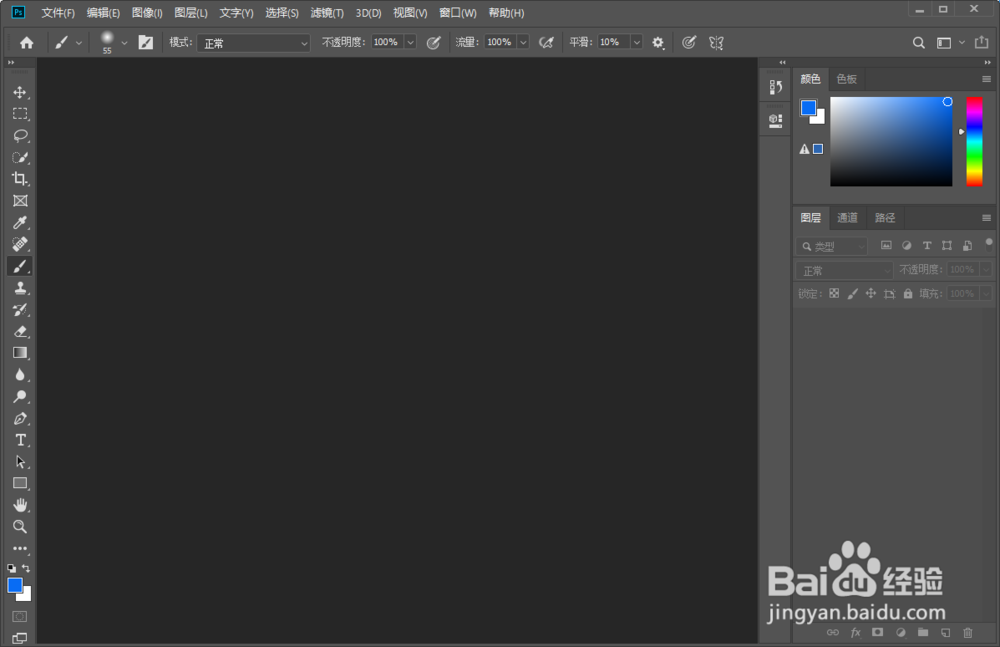Open the search magnifier icon
1000x647 pixels.
[918, 43]
